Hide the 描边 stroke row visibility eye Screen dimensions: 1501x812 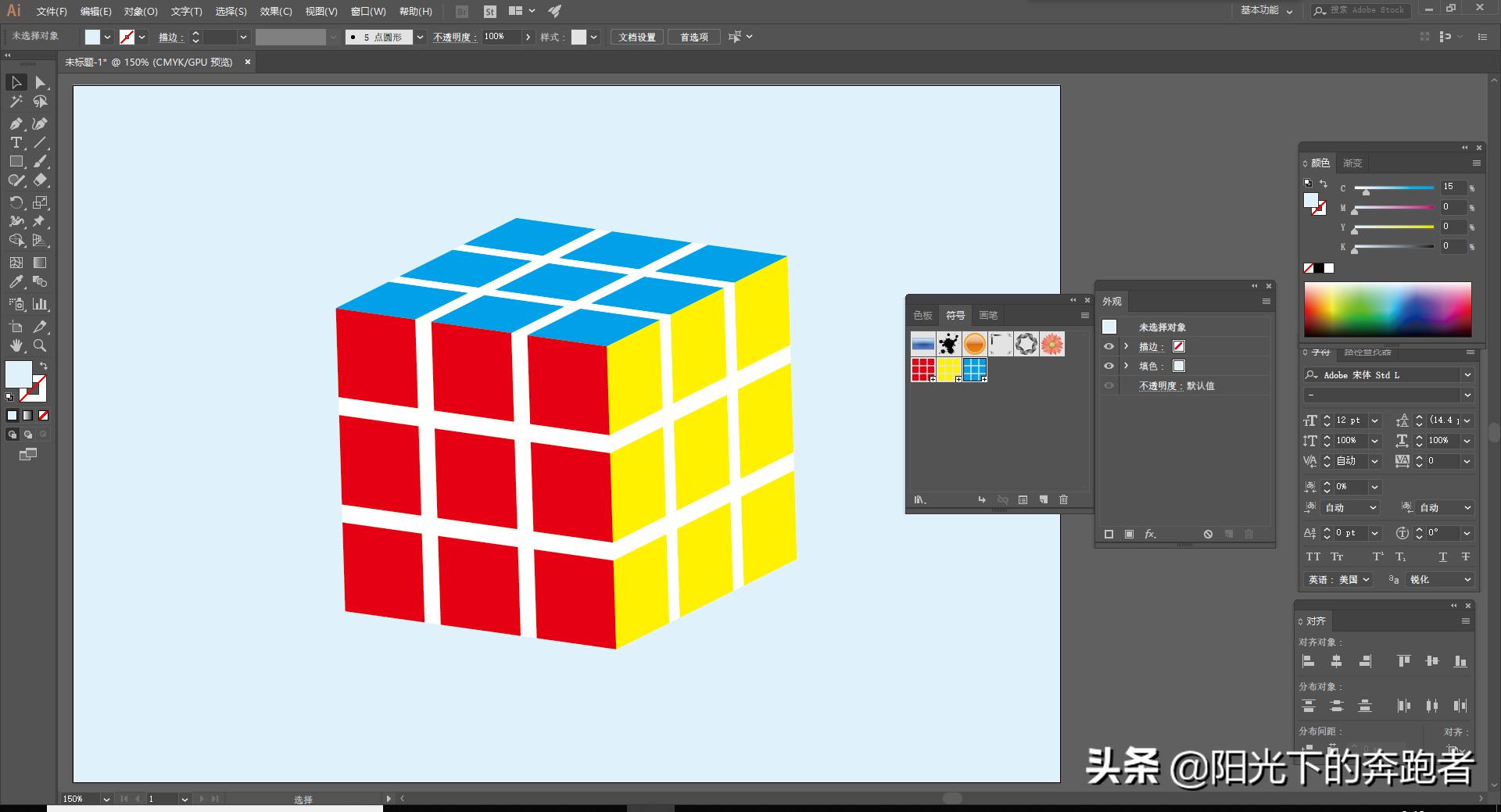tap(1109, 346)
